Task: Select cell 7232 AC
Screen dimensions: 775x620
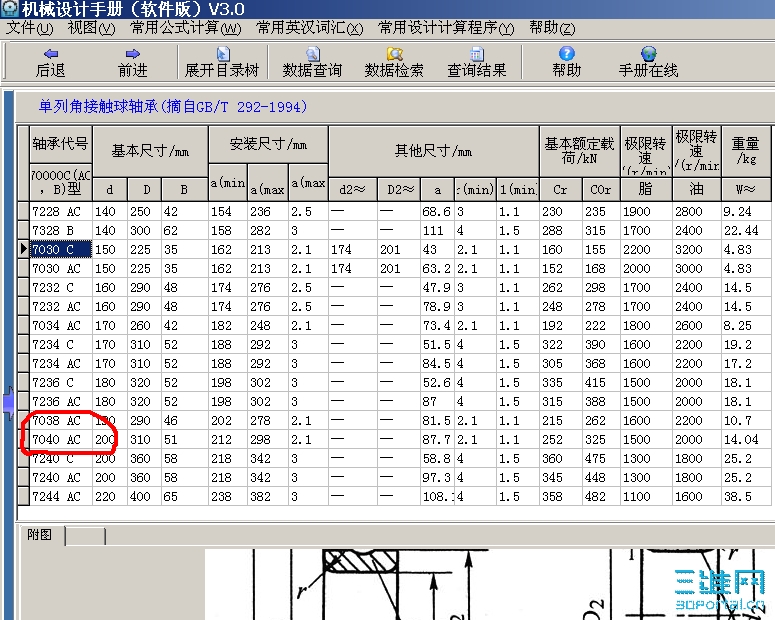Action: [x=61, y=307]
